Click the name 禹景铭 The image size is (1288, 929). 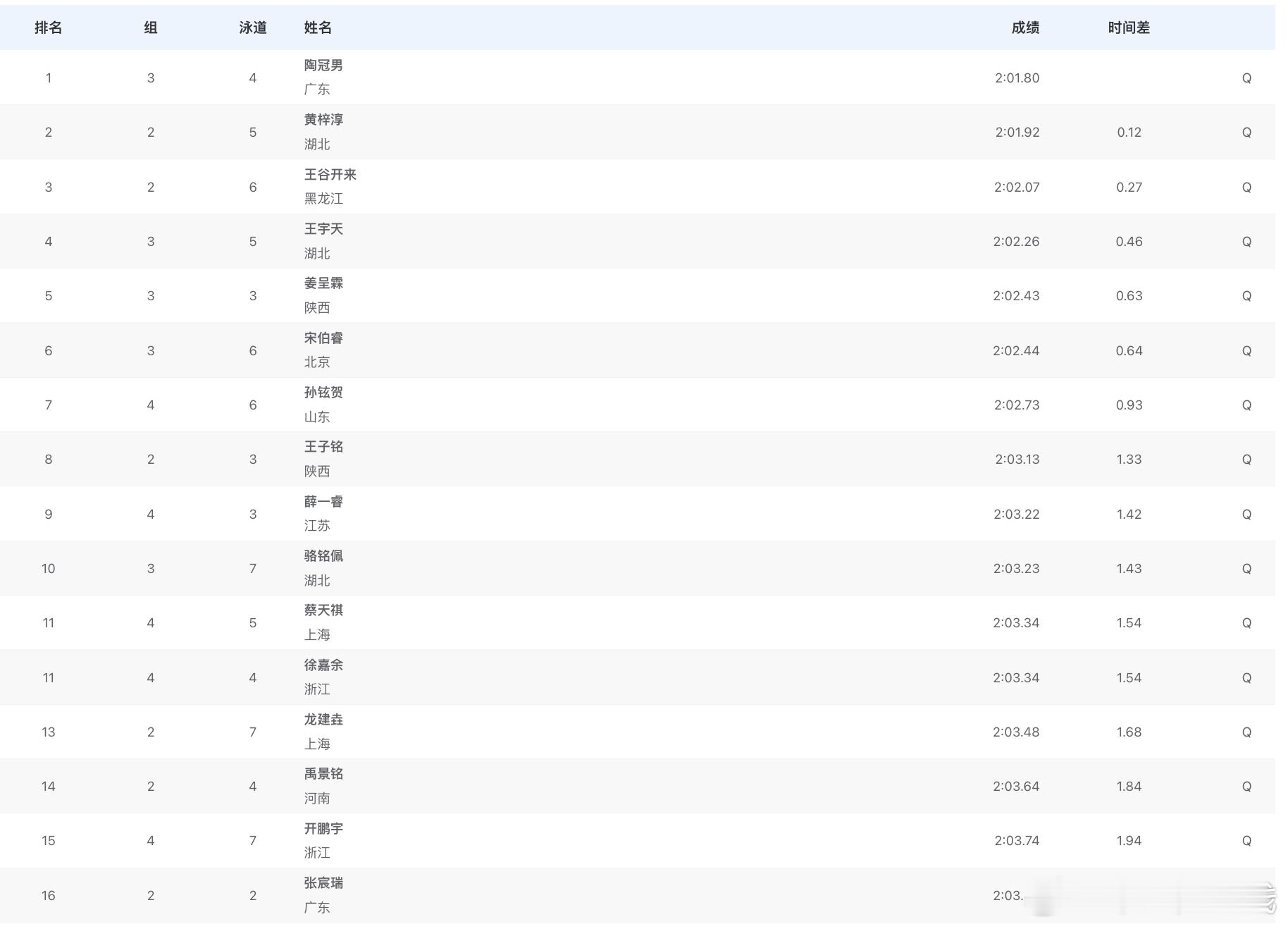point(323,774)
